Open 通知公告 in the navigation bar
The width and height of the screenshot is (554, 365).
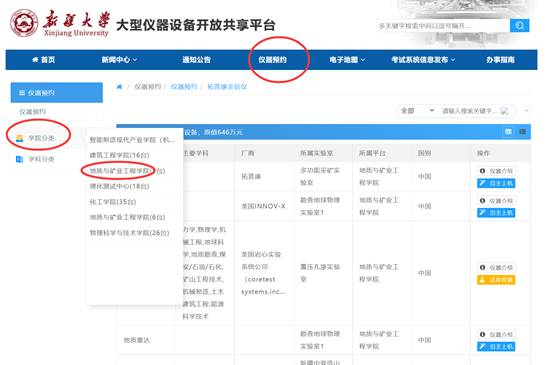196,60
